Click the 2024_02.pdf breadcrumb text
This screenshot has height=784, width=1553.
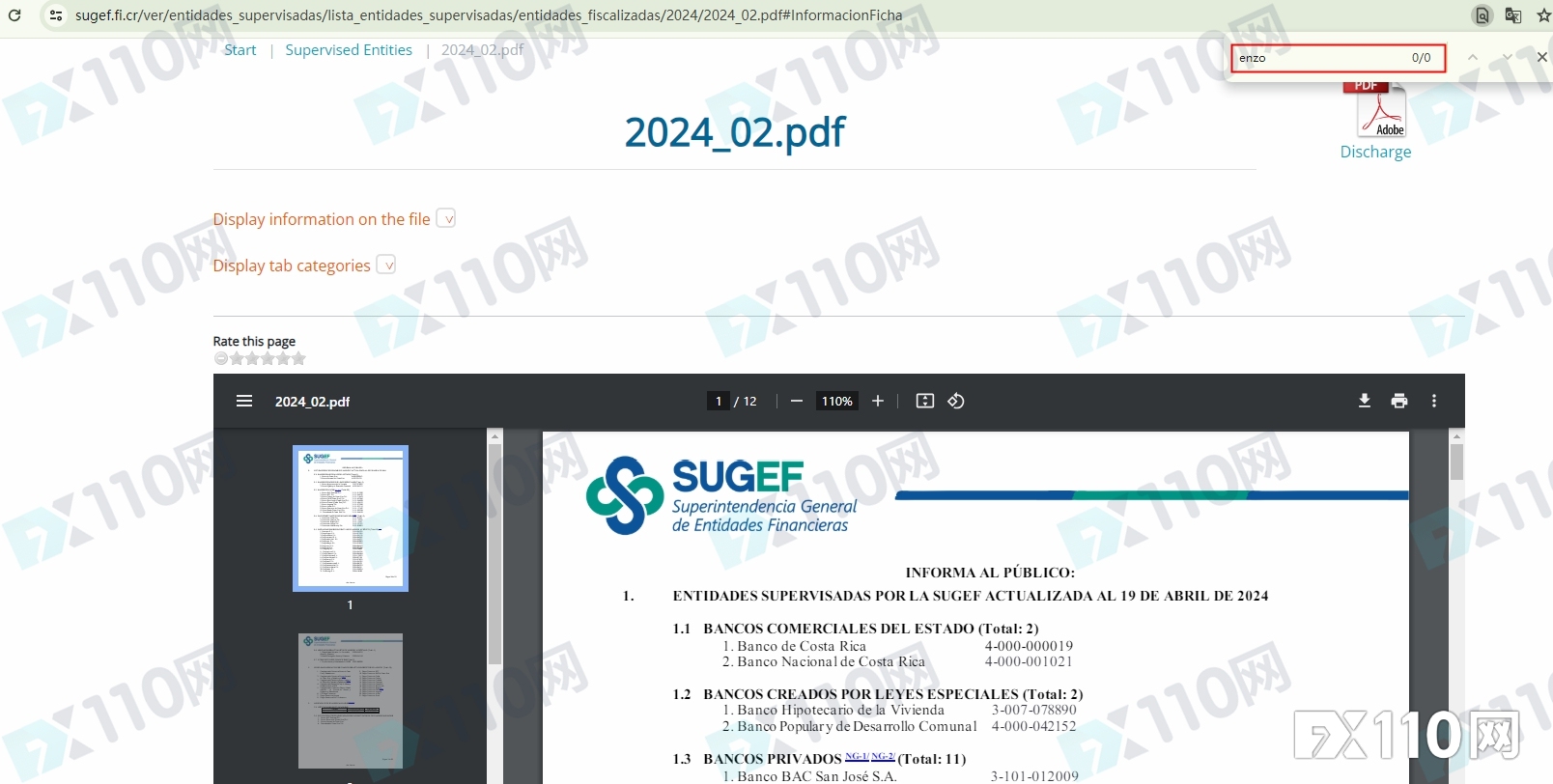[482, 50]
